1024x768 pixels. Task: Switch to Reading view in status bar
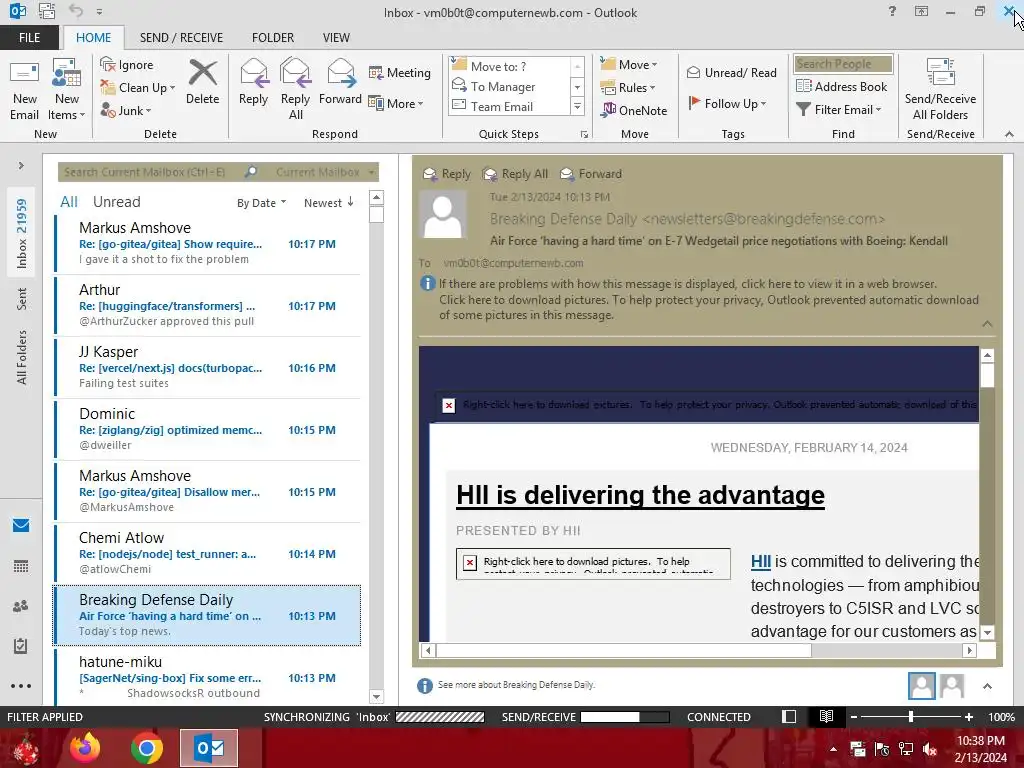click(826, 716)
